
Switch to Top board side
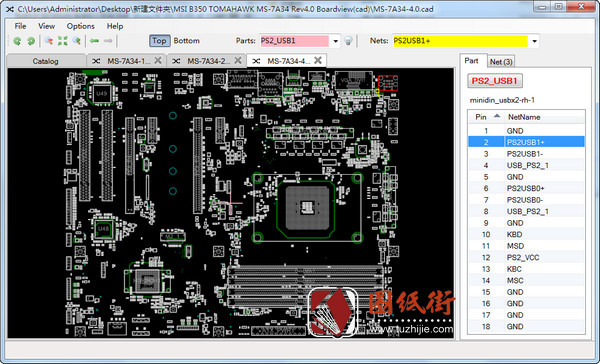159,41
